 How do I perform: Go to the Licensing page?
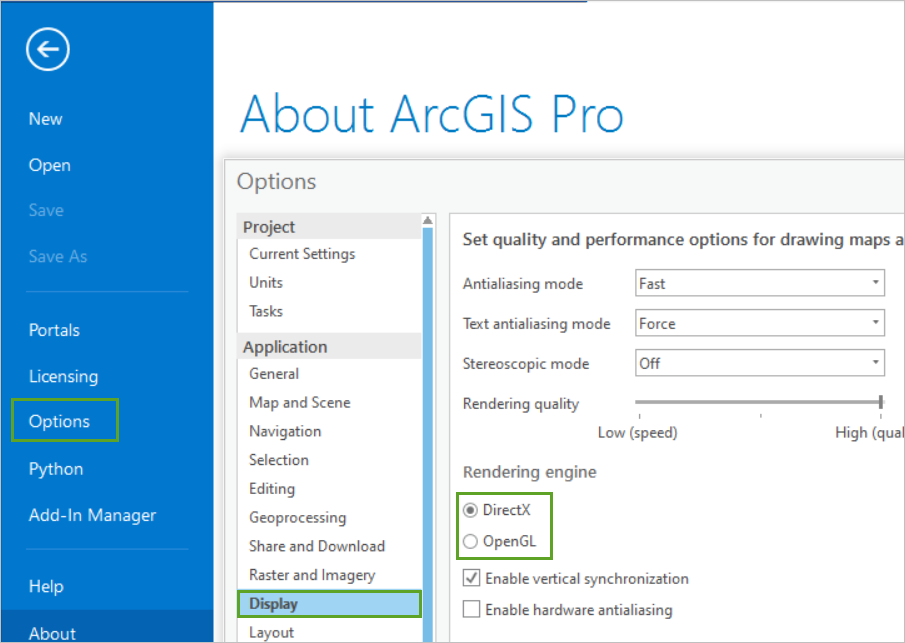pos(63,376)
